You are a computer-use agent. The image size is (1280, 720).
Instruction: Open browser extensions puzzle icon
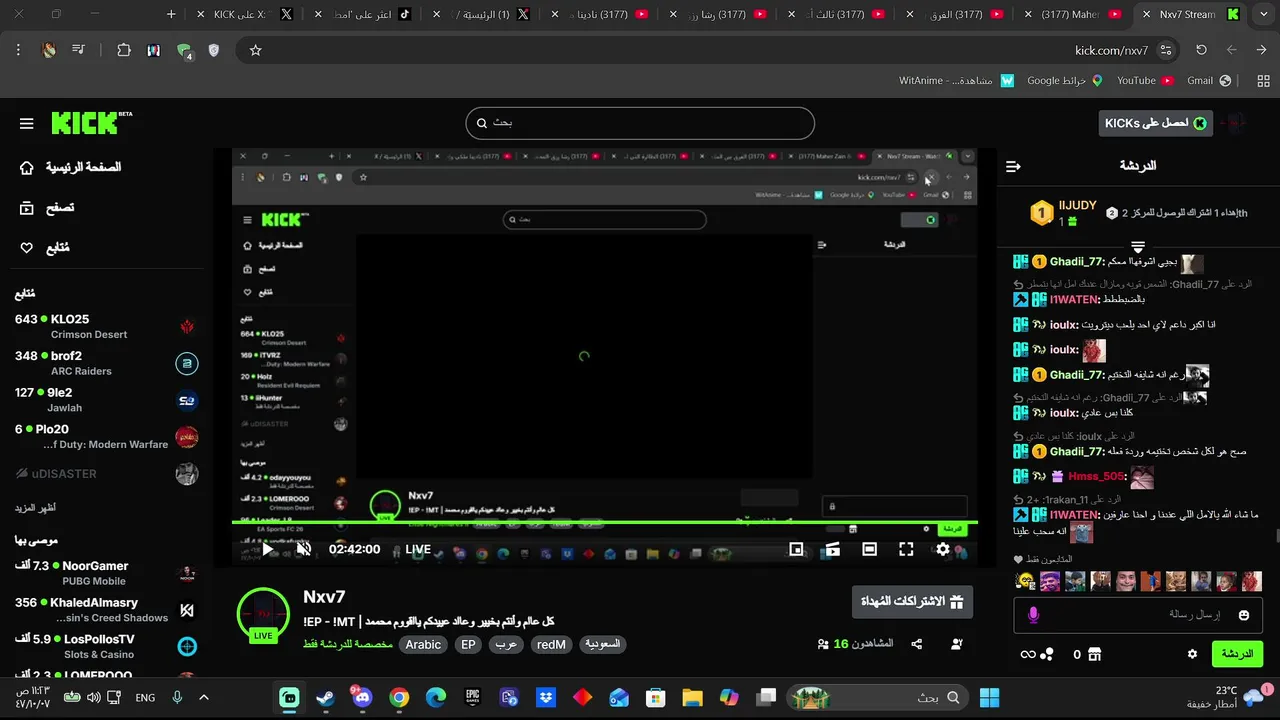point(124,50)
